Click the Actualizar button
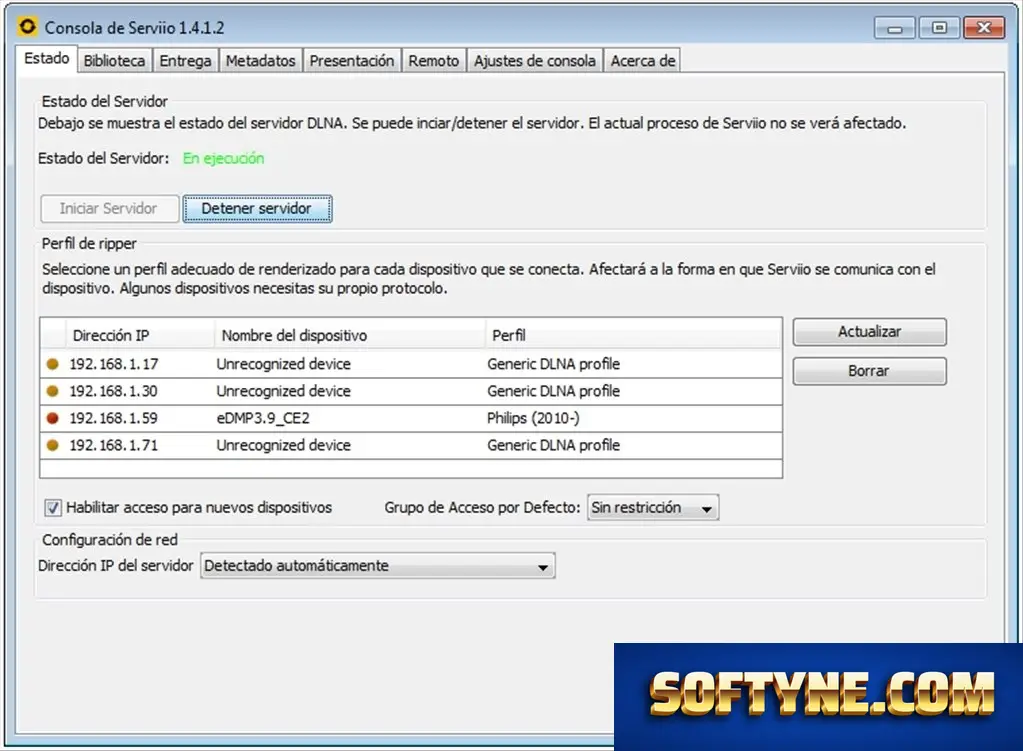1023x751 pixels. (870, 332)
